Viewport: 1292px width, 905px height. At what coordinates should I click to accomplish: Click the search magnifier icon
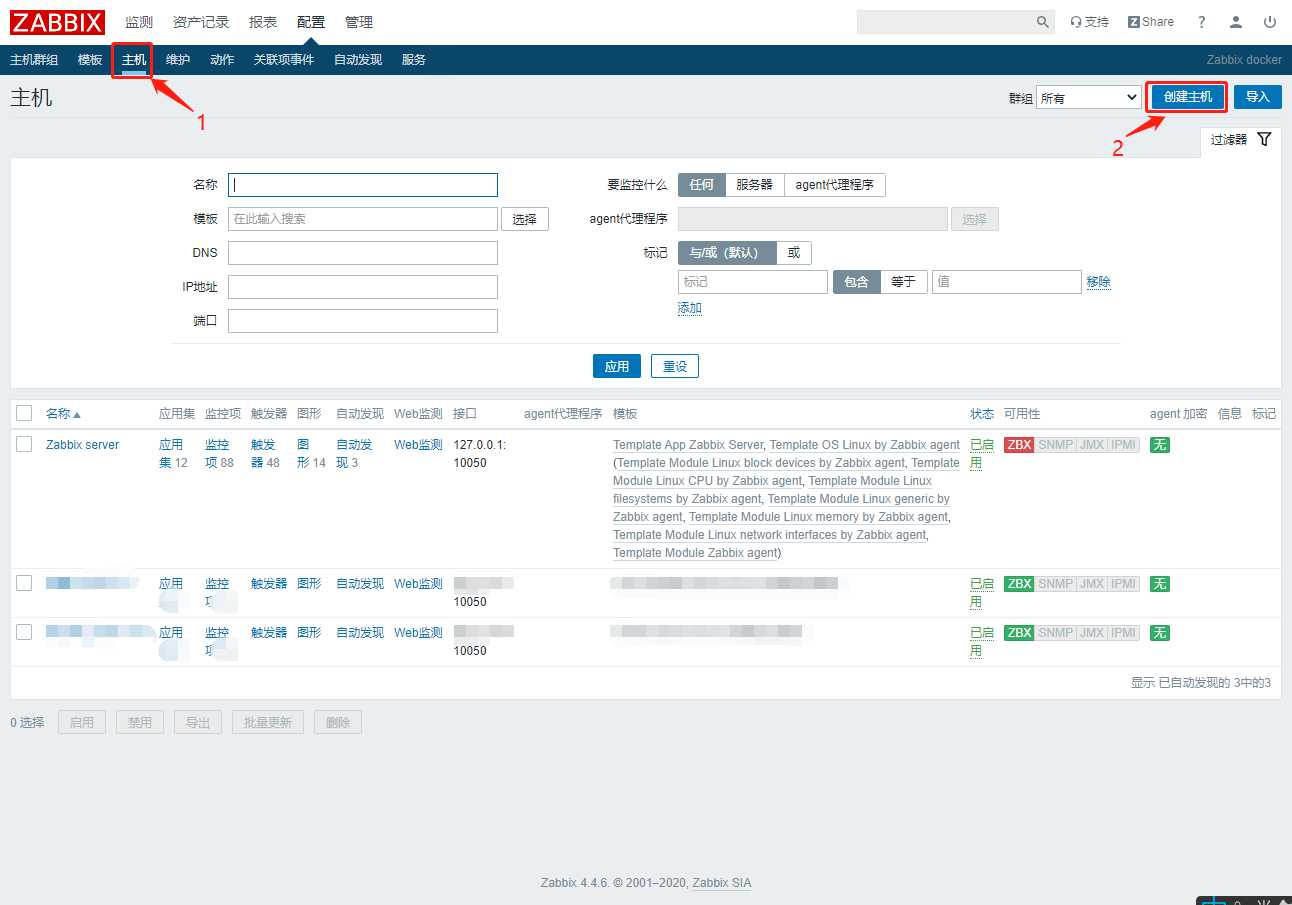pos(1042,22)
